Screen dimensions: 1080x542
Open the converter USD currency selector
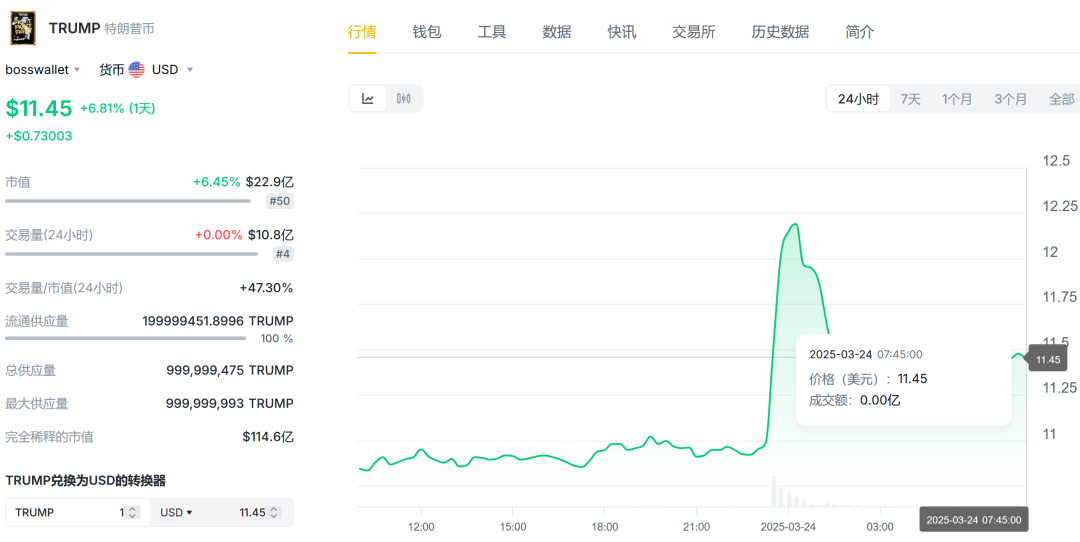tap(176, 512)
